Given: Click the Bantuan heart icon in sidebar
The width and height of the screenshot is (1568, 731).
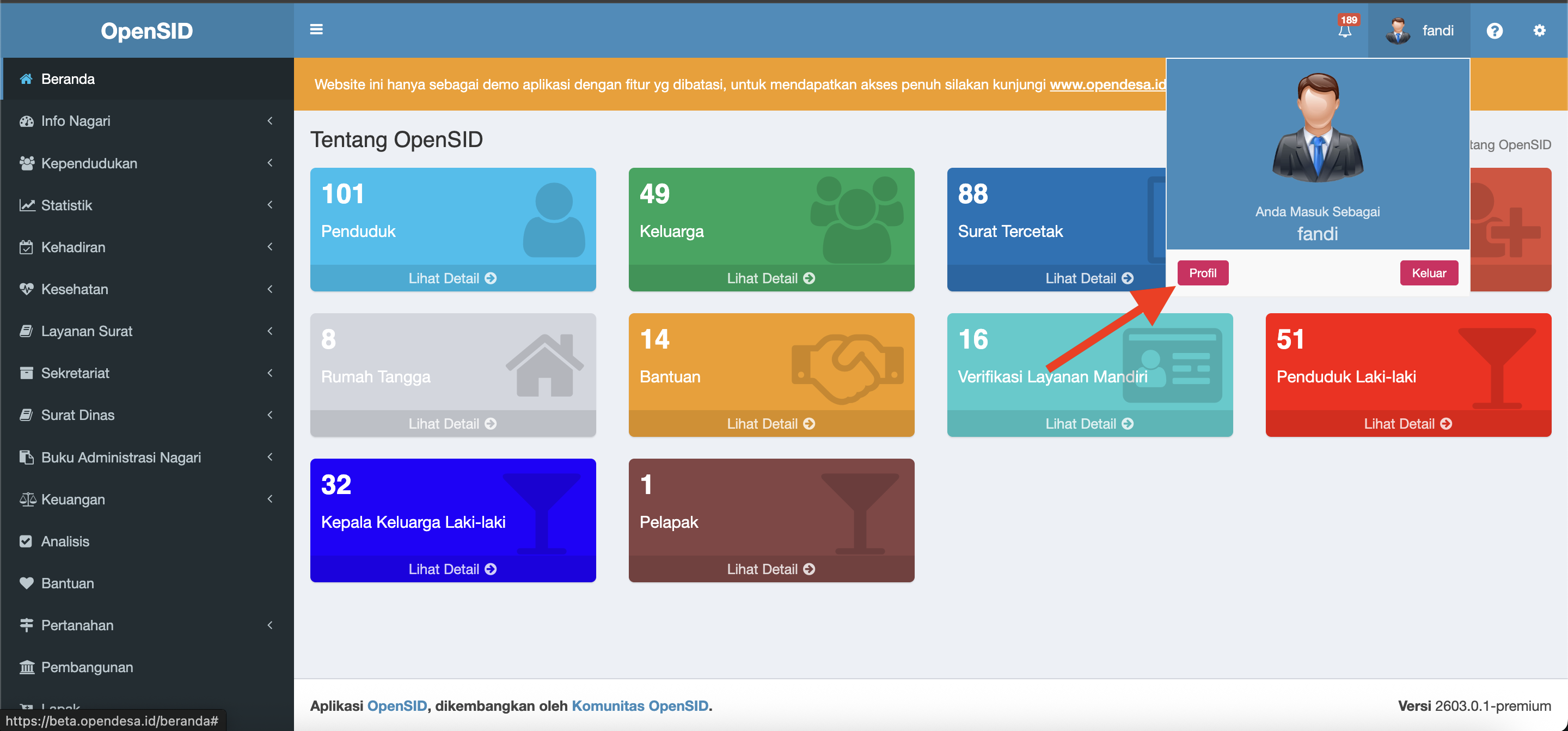Looking at the screenshot, I should pyautogui.click(x=26, y=583).
